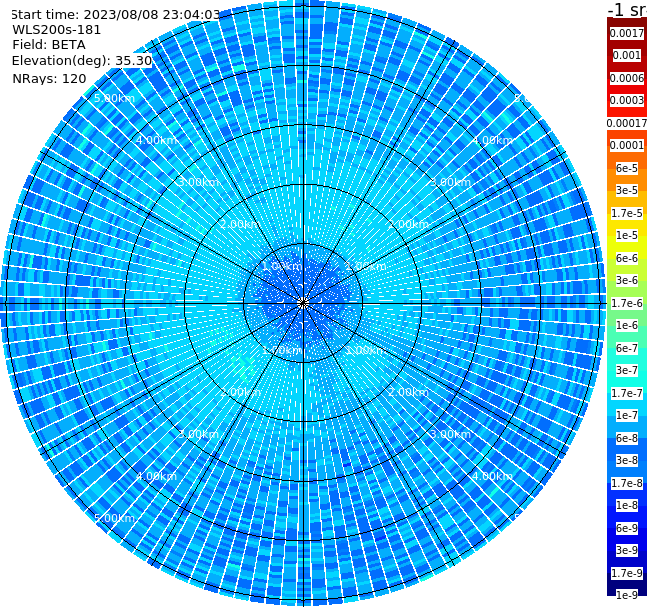Image resolution: width=647 pixels, height=607 pixels.
Task: Click the 0.0001 colorbar tick label
Action: tap(627, 145)
